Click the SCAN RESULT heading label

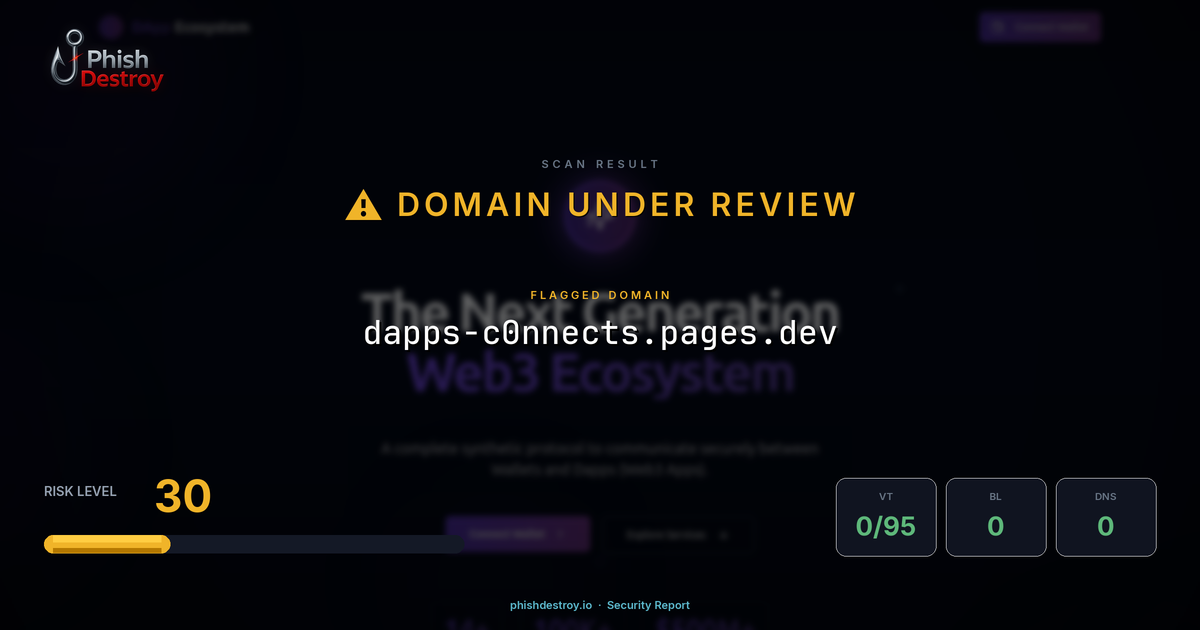pyautogui.click(x=600, y=163)
